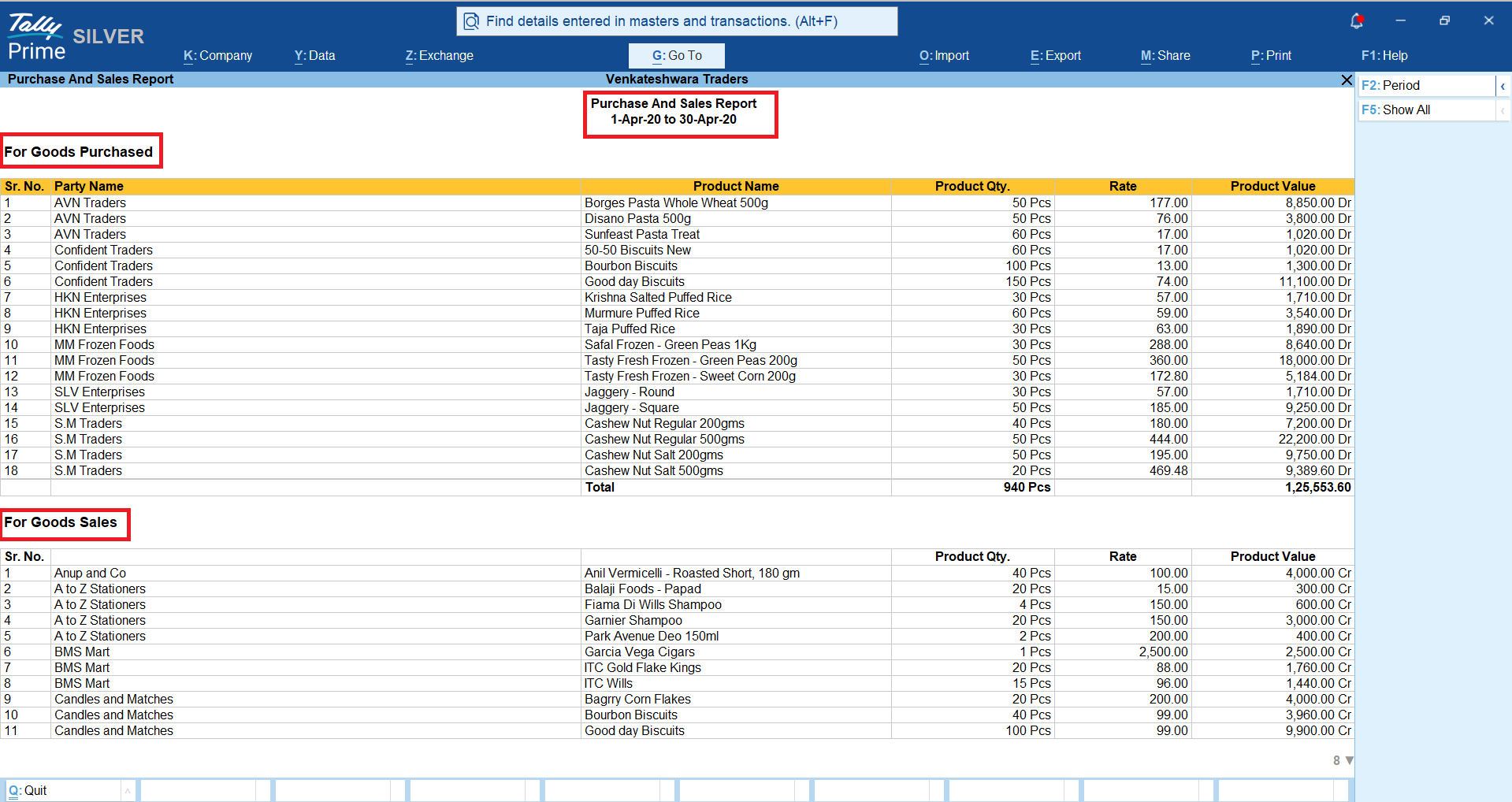
Task: Change period with F2: Period
Action: pos(1427,86)
